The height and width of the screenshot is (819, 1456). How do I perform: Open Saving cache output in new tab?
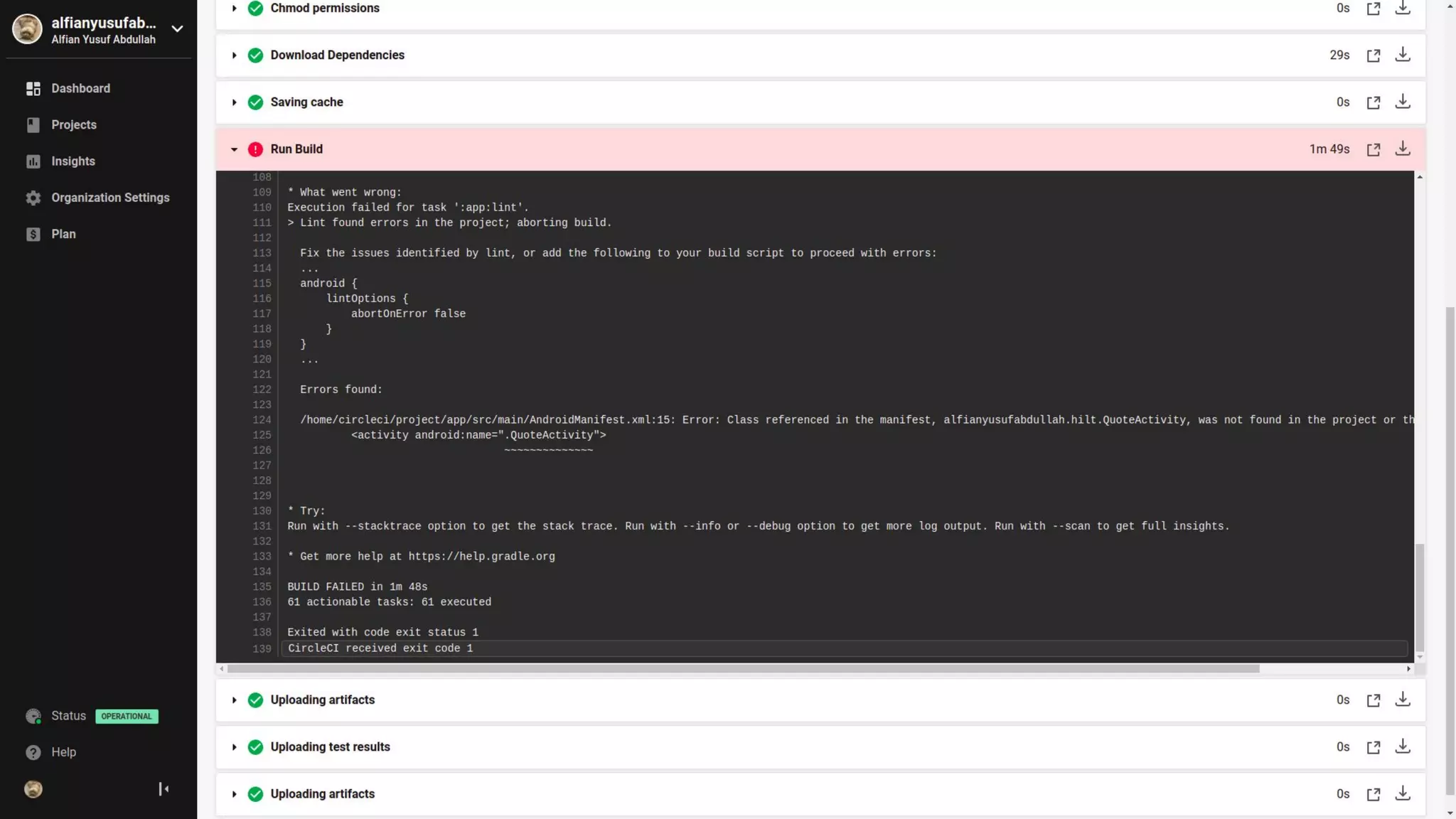coord(1373,102)
